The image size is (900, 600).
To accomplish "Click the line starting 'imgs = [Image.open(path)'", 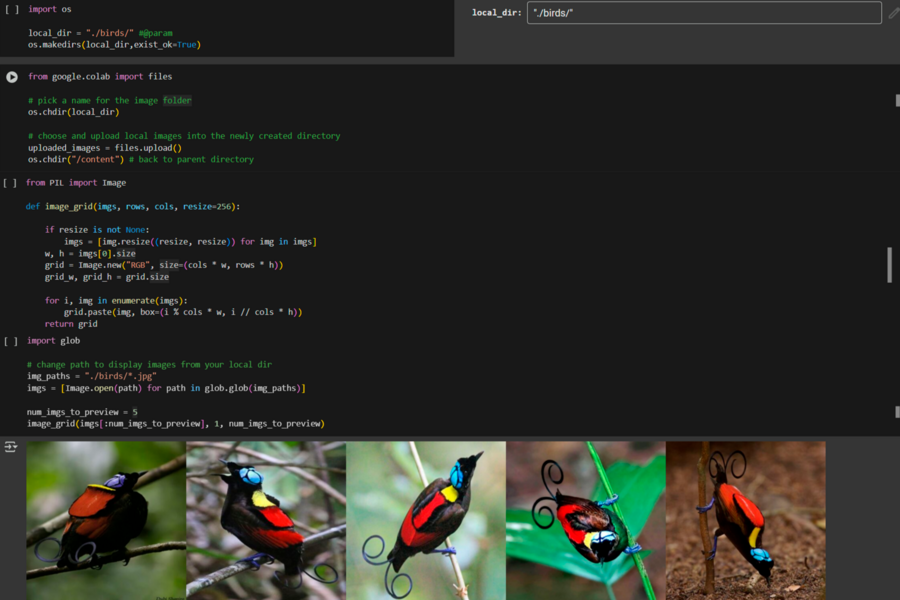I will point(166,388).
